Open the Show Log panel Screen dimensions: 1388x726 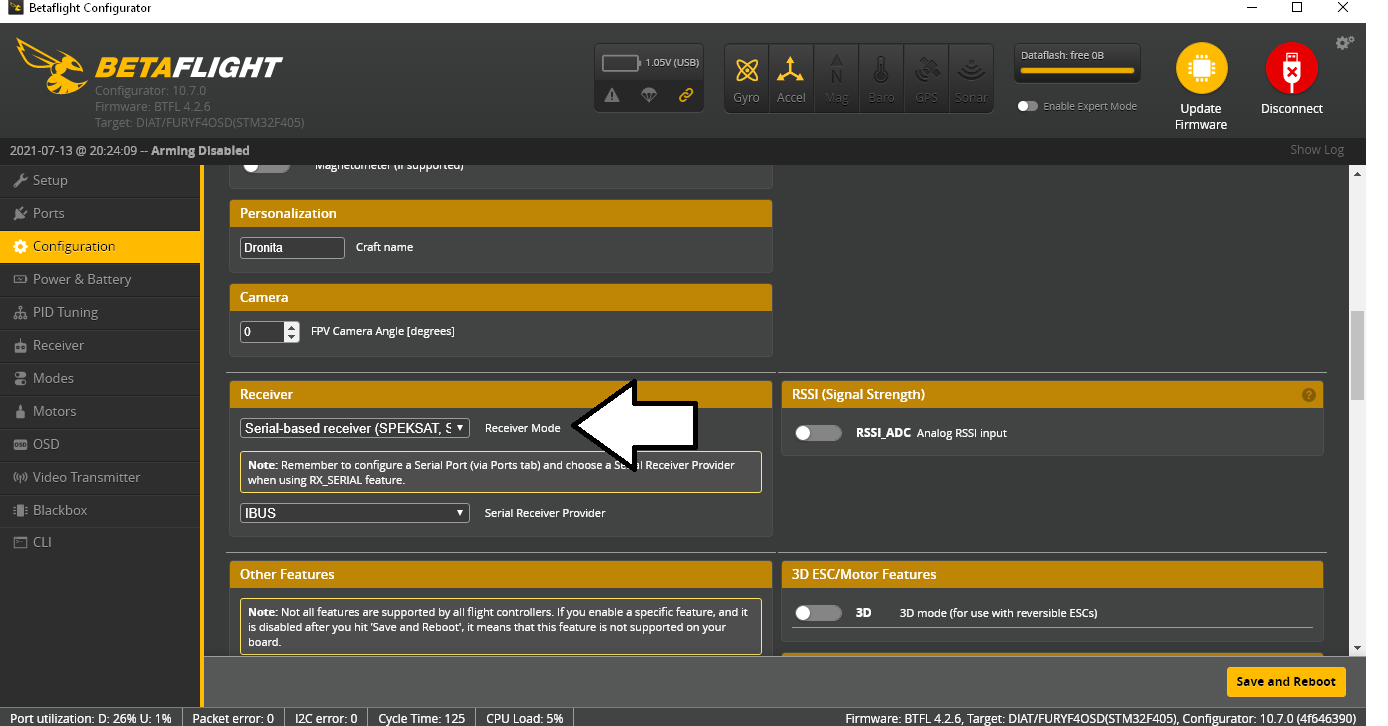pyautogui.click(x=1316, y=149)
